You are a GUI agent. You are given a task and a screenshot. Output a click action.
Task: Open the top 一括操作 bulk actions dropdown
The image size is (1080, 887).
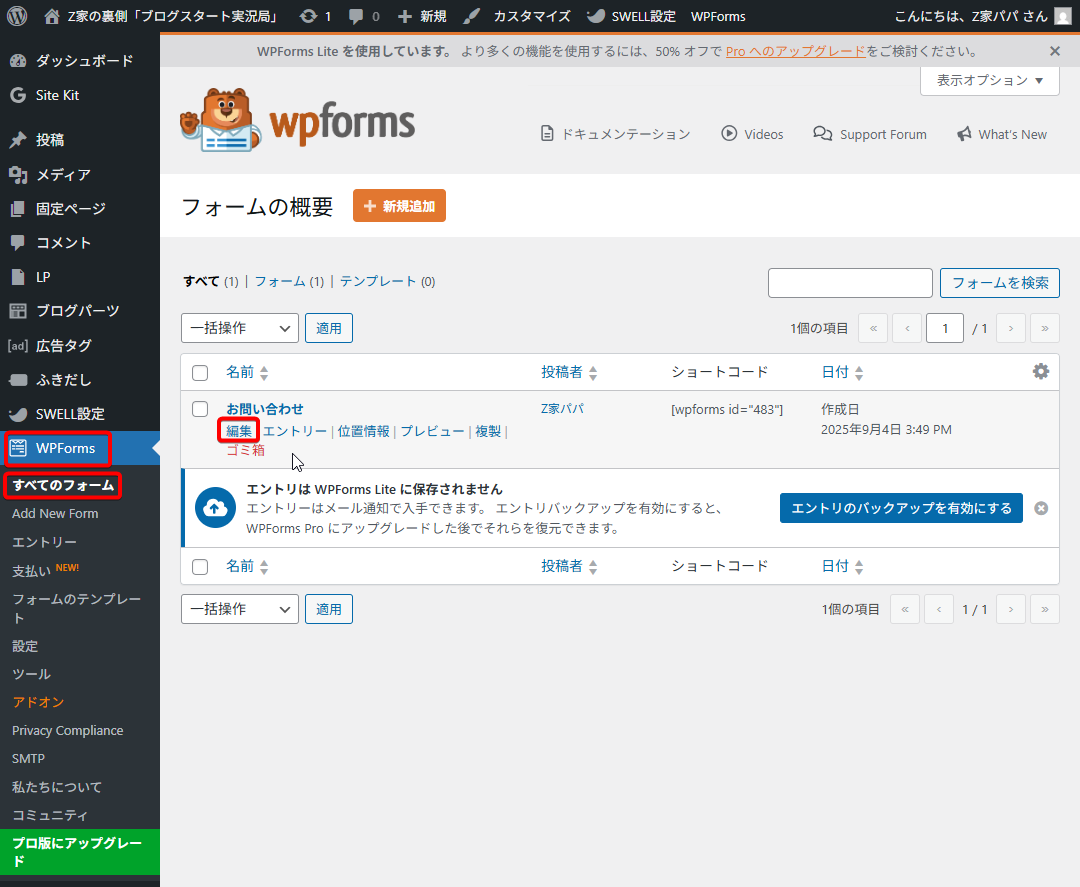click(x=239, y=328)
